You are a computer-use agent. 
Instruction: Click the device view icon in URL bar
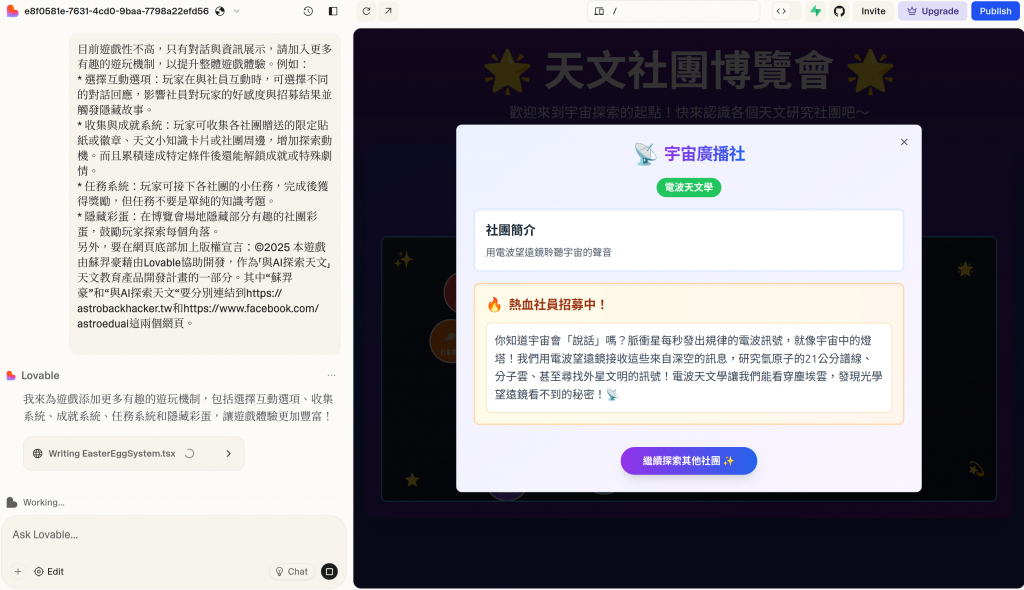click(599, 11)
